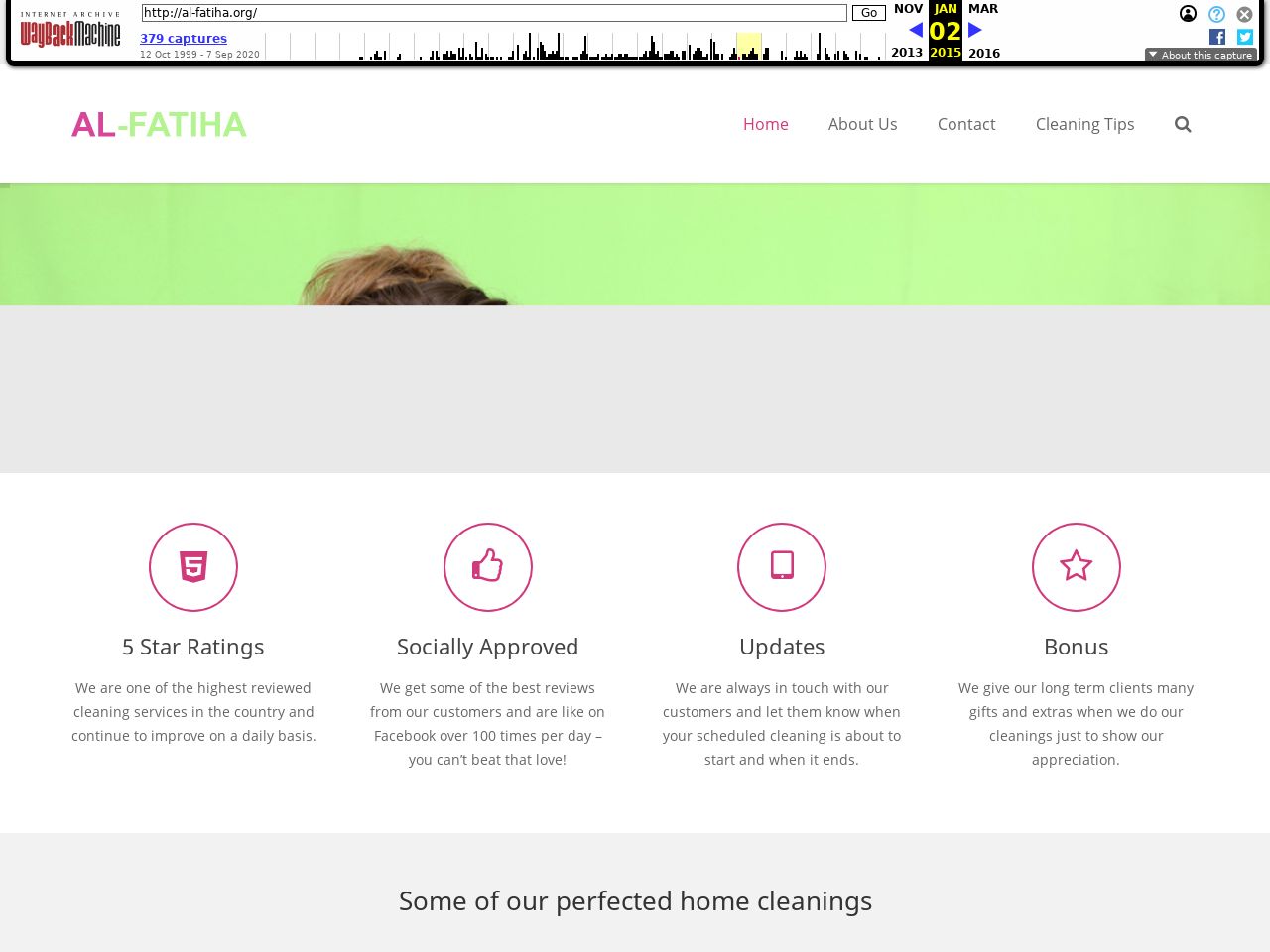Open the Home menu item

(x=765, y=124)
